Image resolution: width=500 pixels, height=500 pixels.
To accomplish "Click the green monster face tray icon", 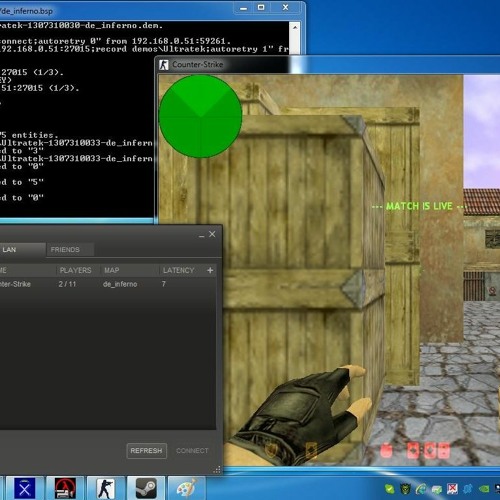I will [406, 489].
